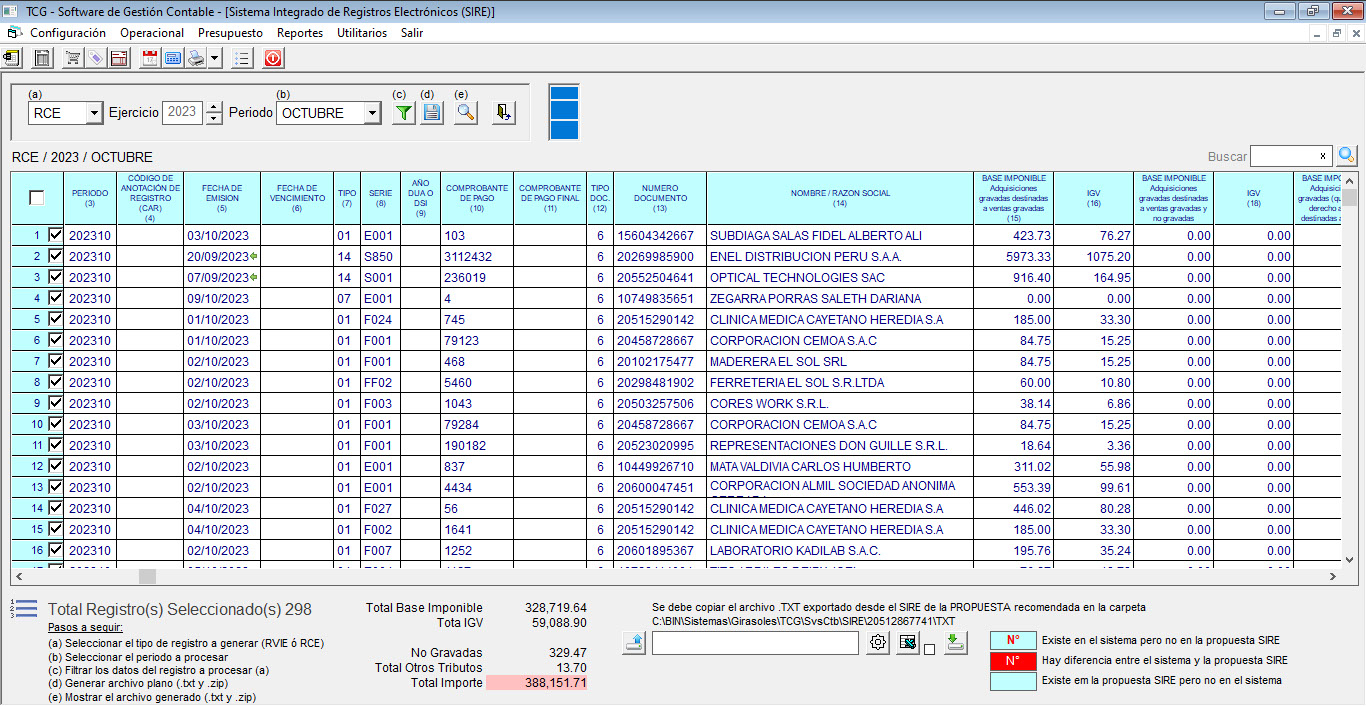Image resolution: width=1366 pixels, height=706 pixels.
Task: Open the Reportes menu
Action: (x=300, y=33)
